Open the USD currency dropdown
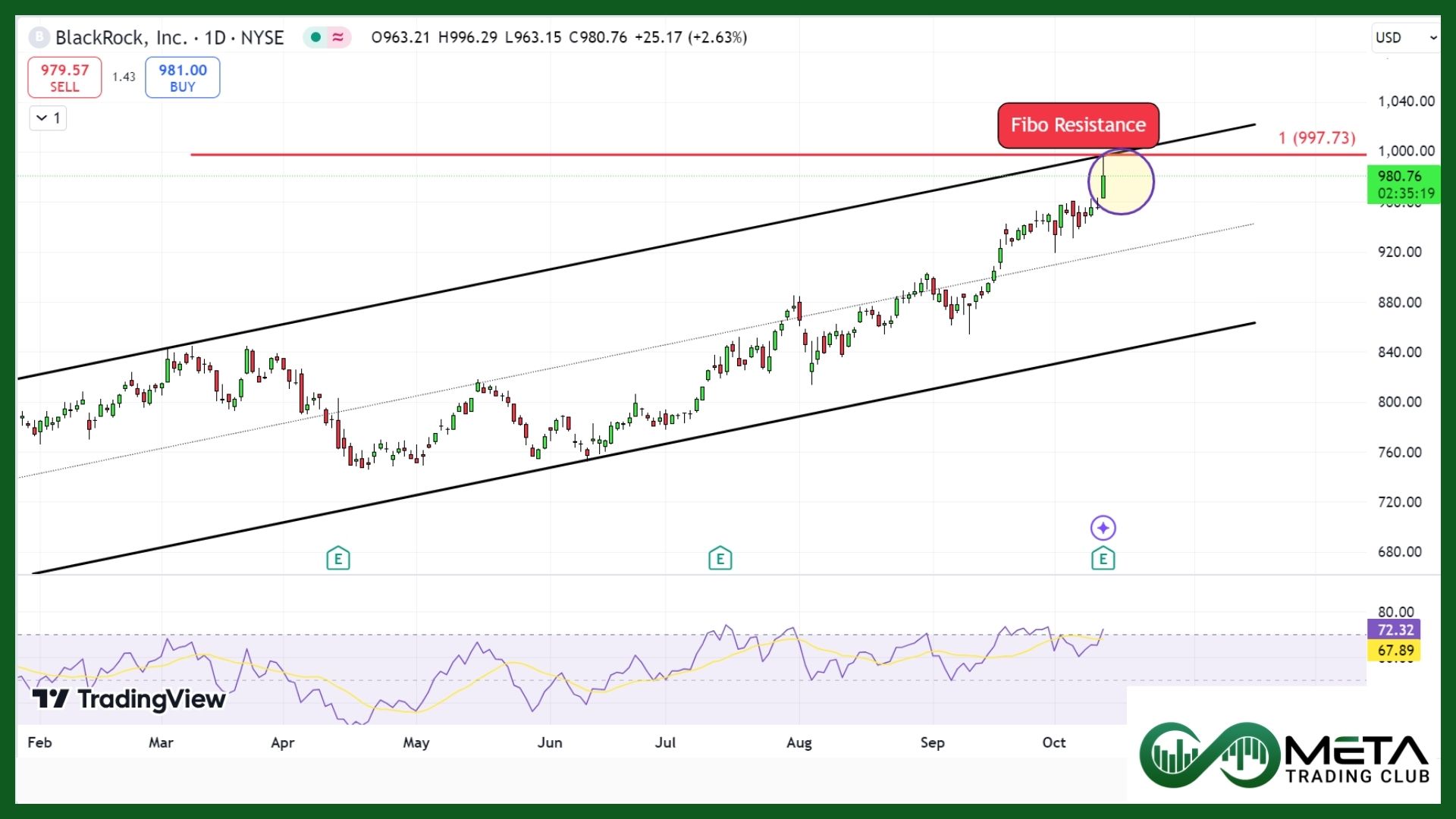Viewport: 1456px width, 819px height. 1405,37
